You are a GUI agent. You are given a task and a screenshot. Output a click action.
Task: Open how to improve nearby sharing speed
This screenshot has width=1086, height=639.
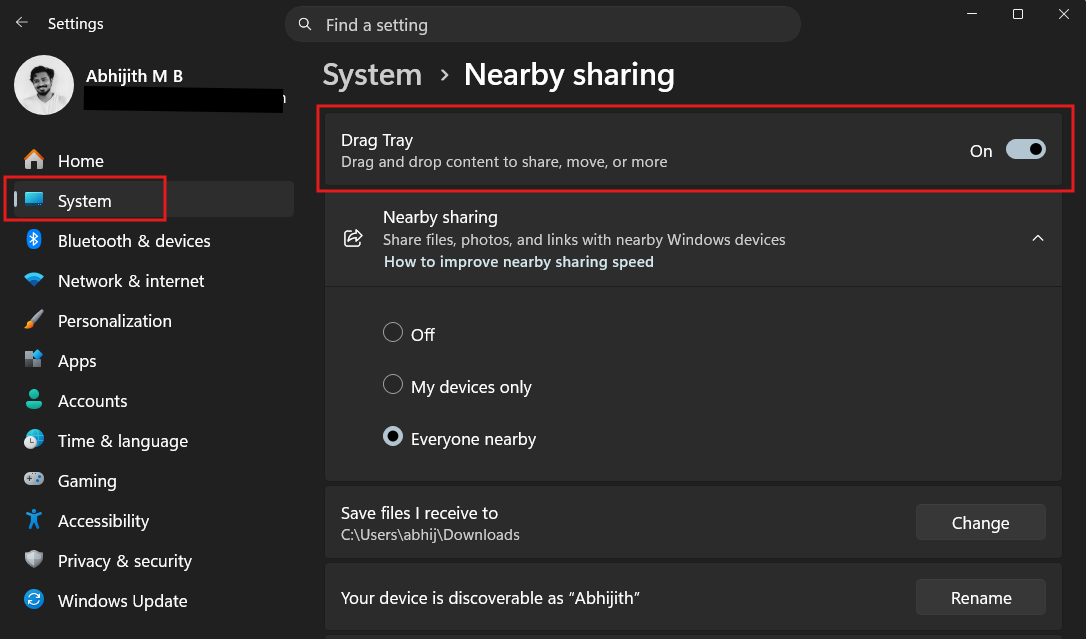click(518, 261)
